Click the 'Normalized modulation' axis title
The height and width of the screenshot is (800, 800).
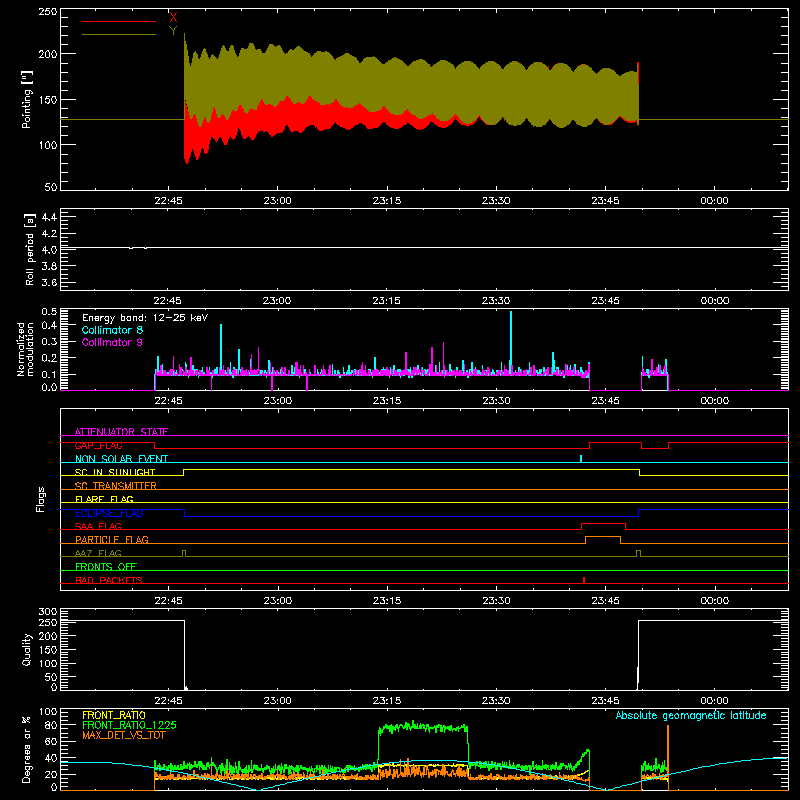click(x=25, y=349)
